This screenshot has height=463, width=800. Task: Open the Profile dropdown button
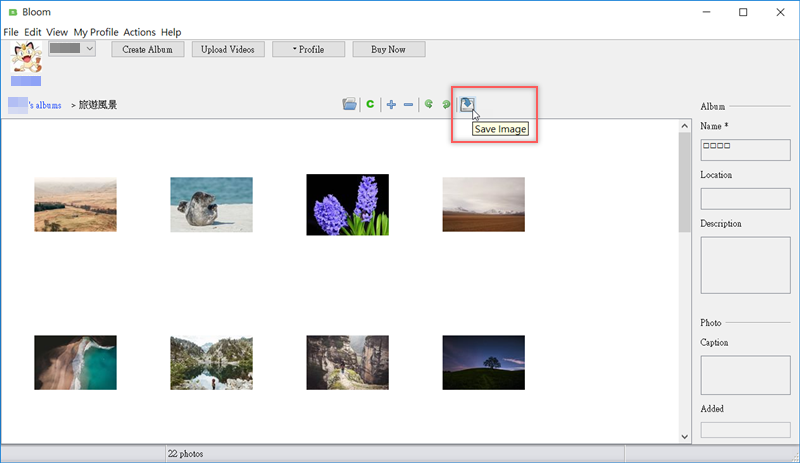(309, 49)
